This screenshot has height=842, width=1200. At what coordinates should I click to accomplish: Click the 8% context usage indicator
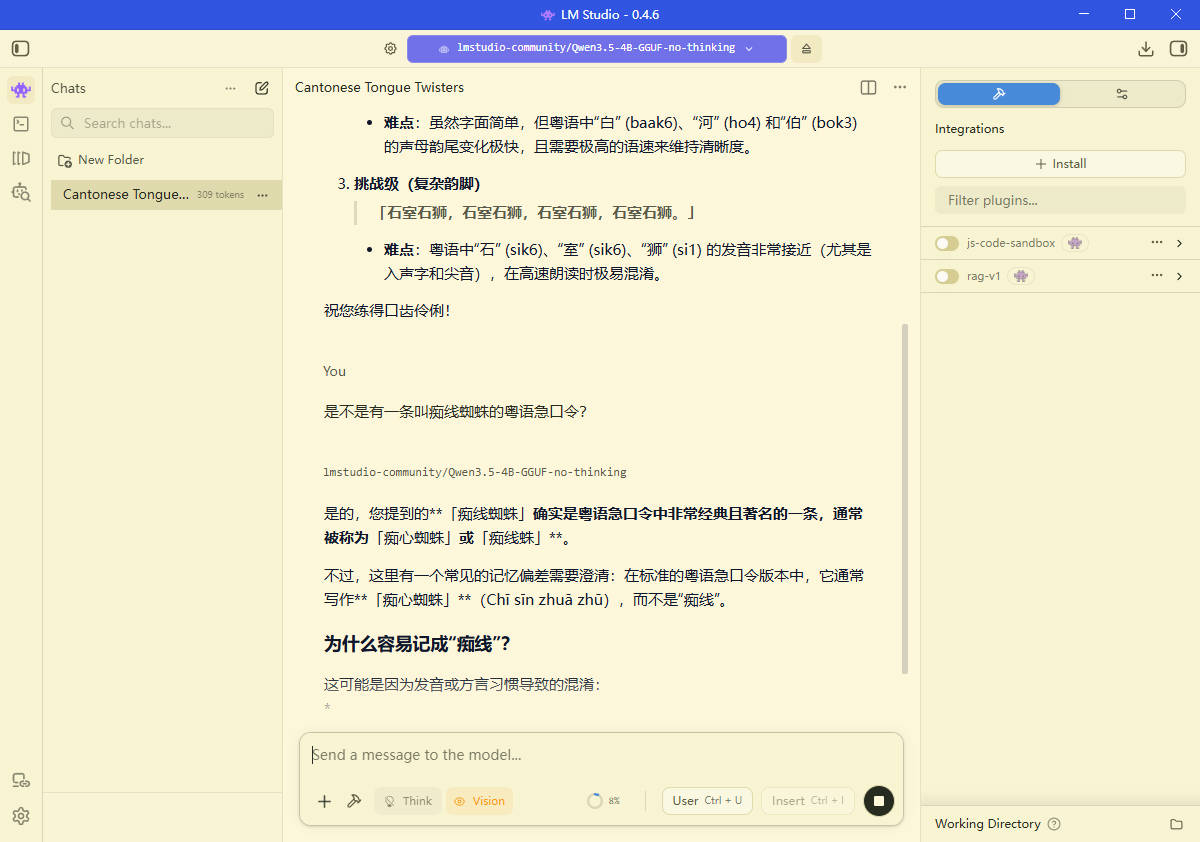(604, 800)
